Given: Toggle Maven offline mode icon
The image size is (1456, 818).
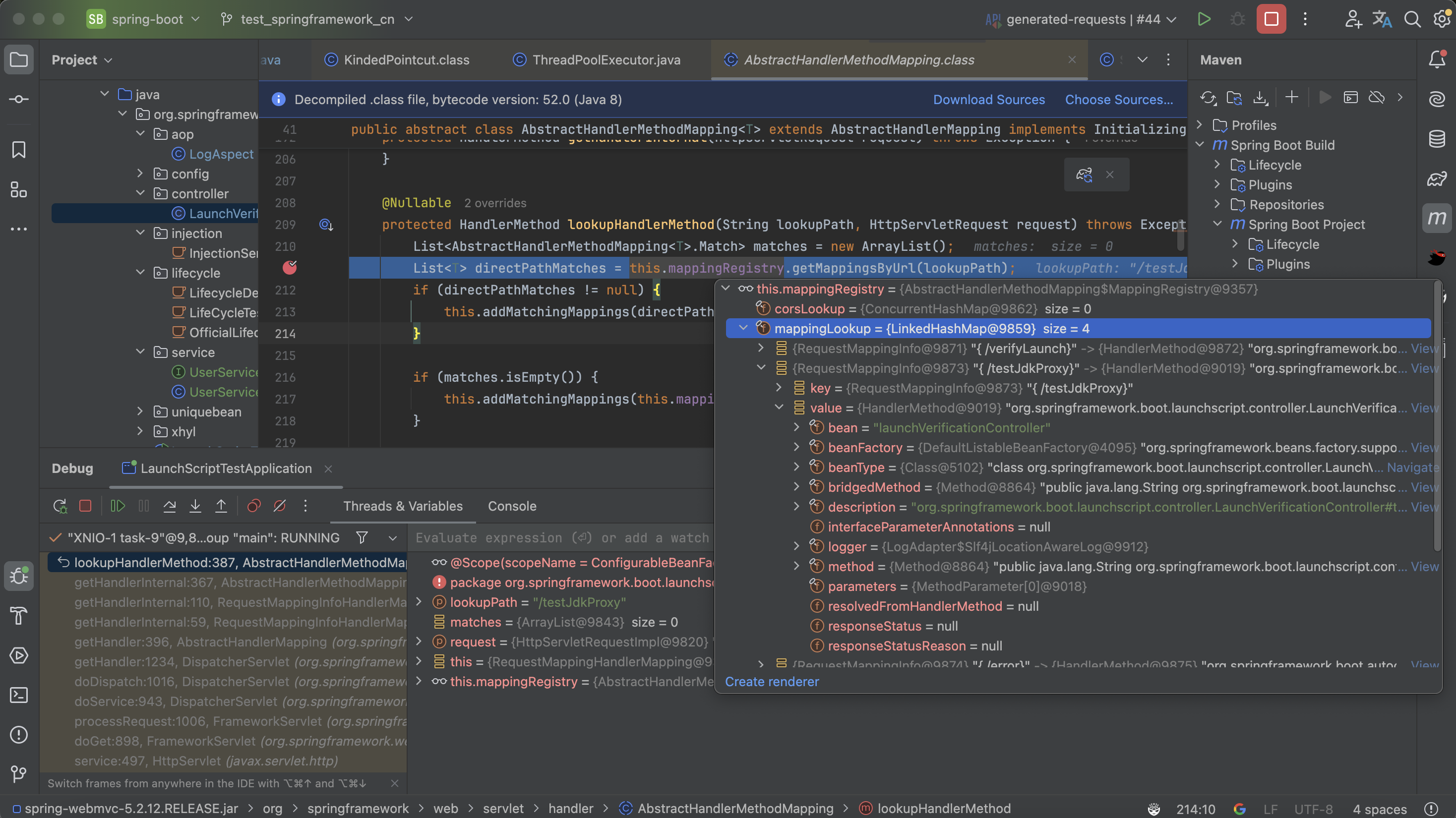Looking at the screenshot, I should click(1376, 98).
